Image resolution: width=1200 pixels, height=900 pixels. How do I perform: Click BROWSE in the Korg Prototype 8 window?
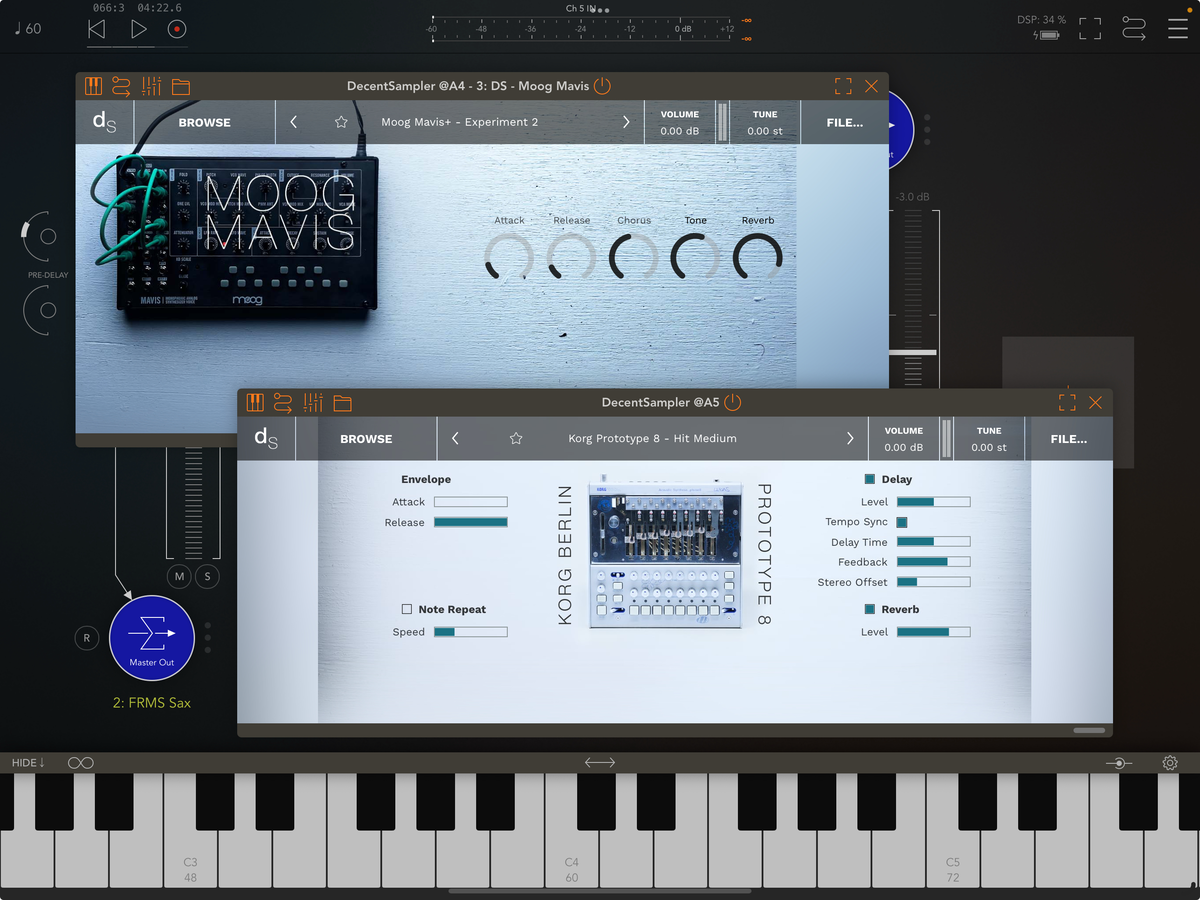click(x=366, y=438)
